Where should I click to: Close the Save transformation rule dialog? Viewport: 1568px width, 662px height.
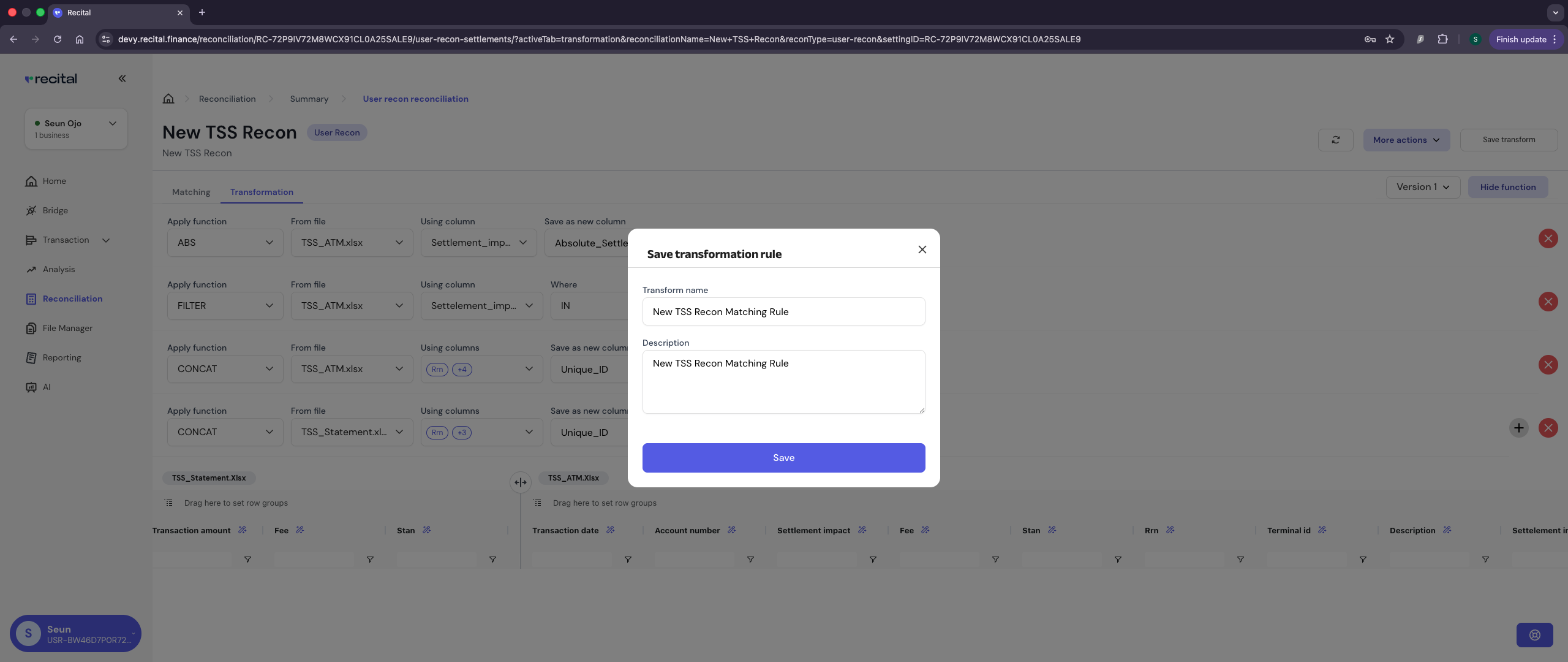coord(922,249)
